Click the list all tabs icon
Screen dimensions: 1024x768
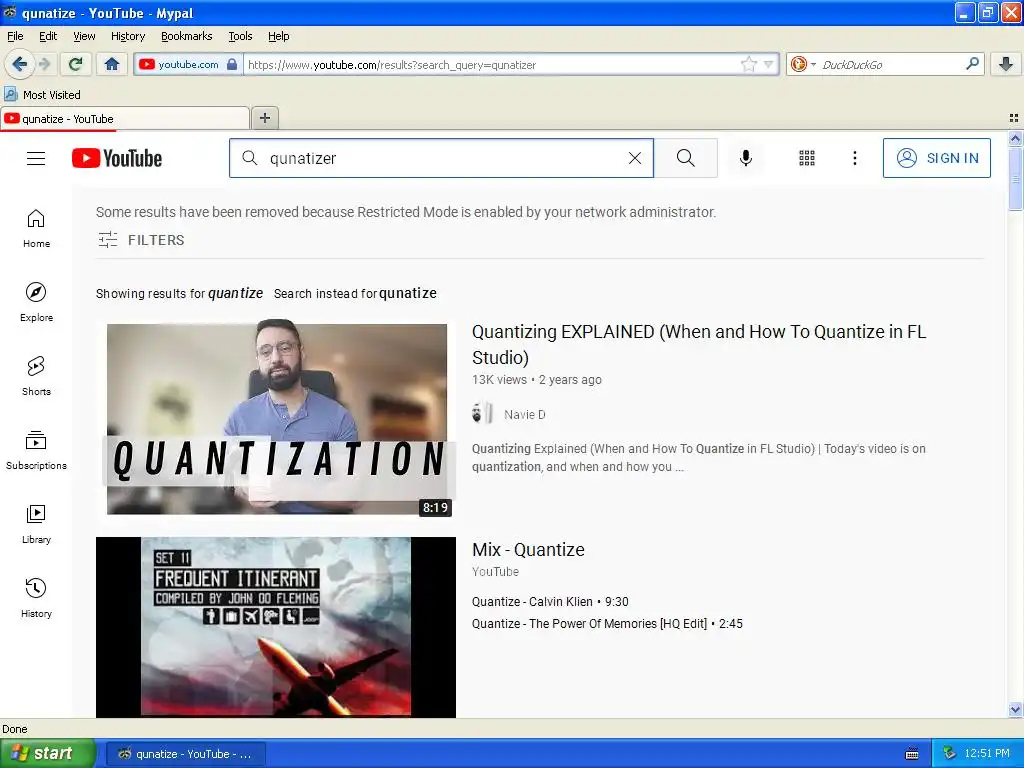(1014, 118)
